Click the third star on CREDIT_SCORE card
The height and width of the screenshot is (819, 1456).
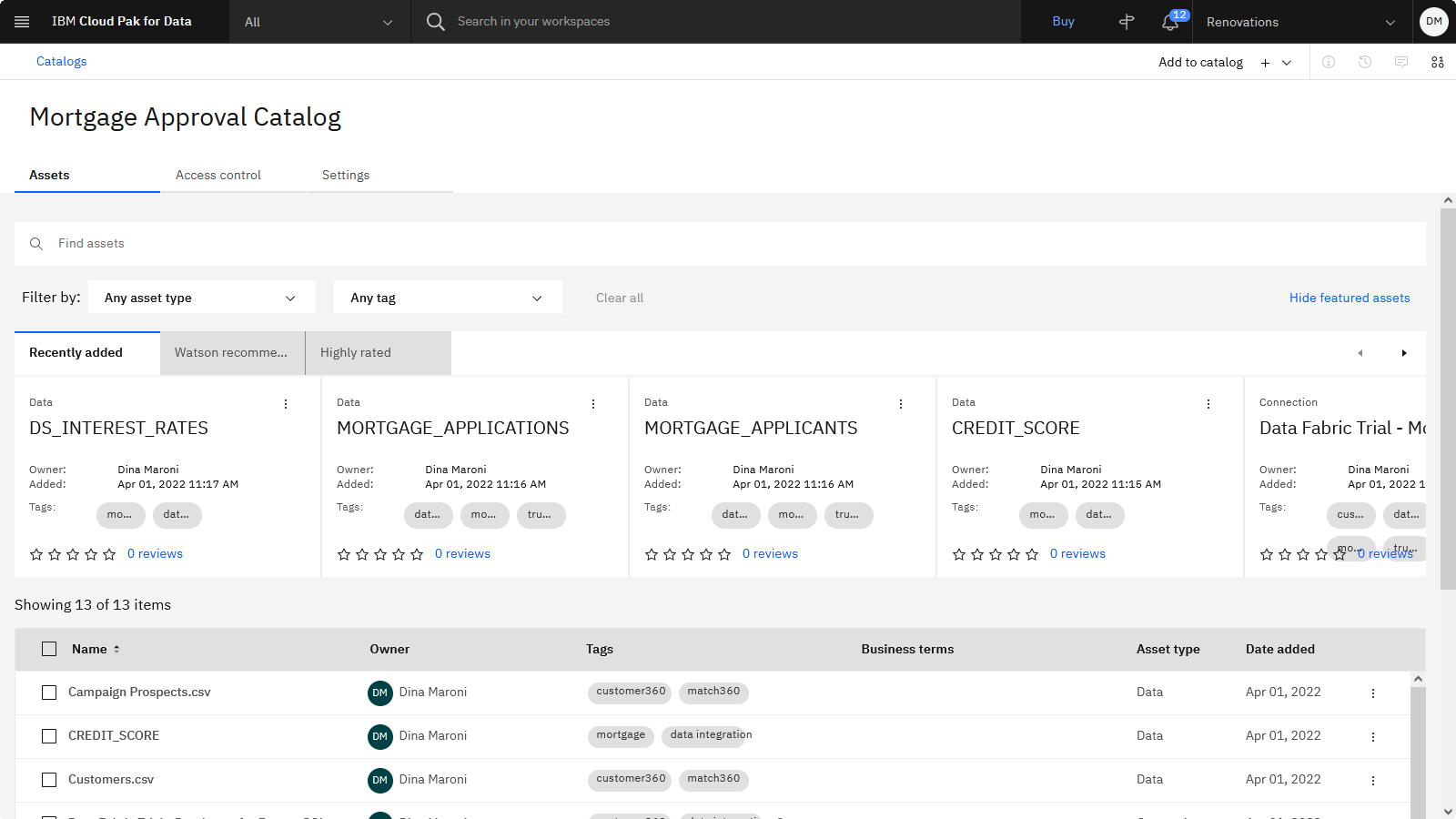point(996,554)
